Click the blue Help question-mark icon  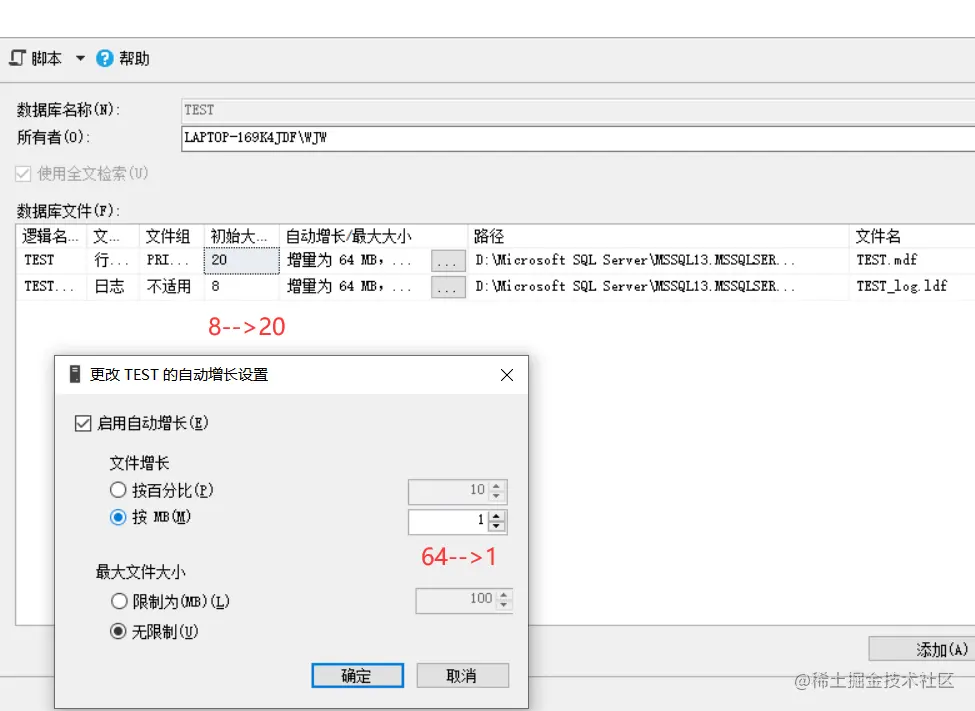click(x=104, y=58)
